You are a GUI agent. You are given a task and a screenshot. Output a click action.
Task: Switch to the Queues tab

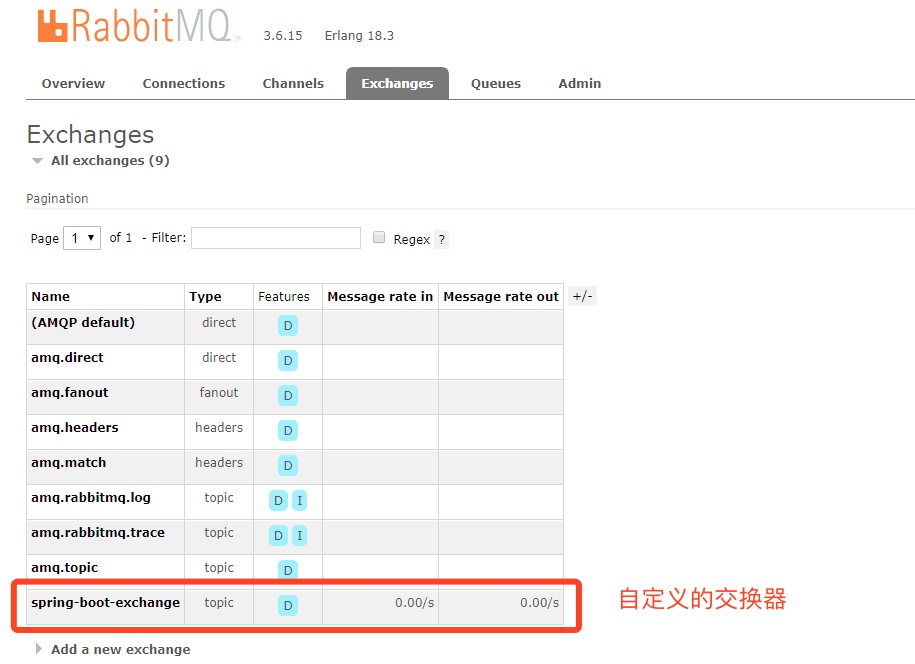(x=496, y=83)
